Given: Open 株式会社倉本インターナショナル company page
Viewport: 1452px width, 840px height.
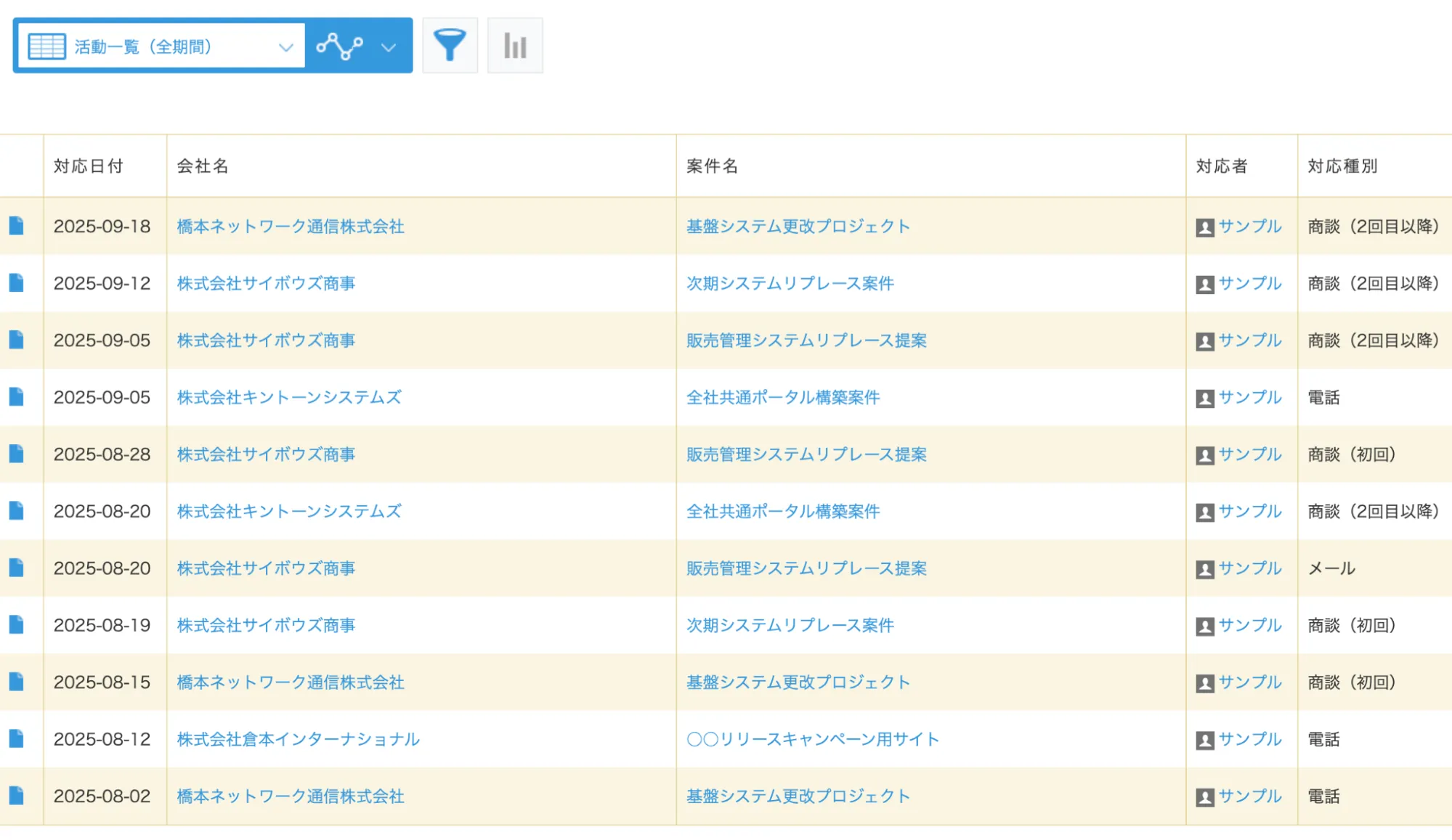Looking at the screenshot, I should [x=298, y=739].
